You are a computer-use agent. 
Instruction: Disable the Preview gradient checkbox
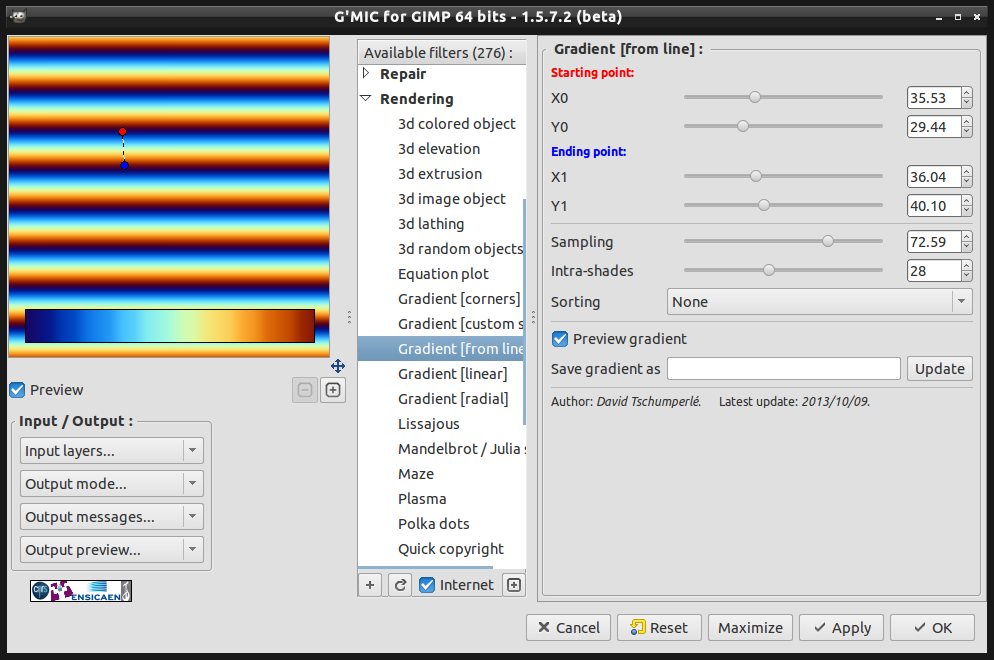560,339
